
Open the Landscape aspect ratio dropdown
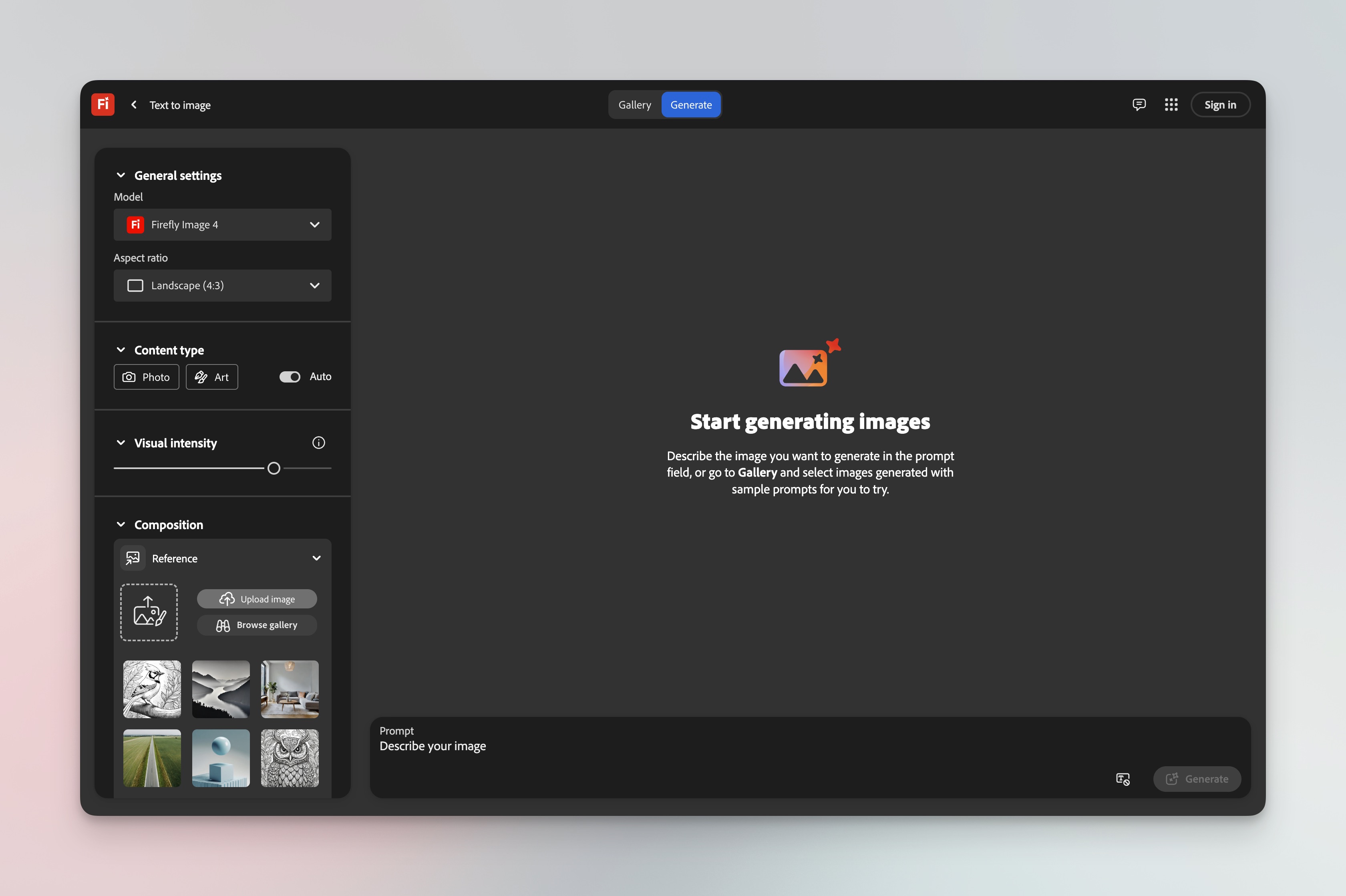[222, 285]
